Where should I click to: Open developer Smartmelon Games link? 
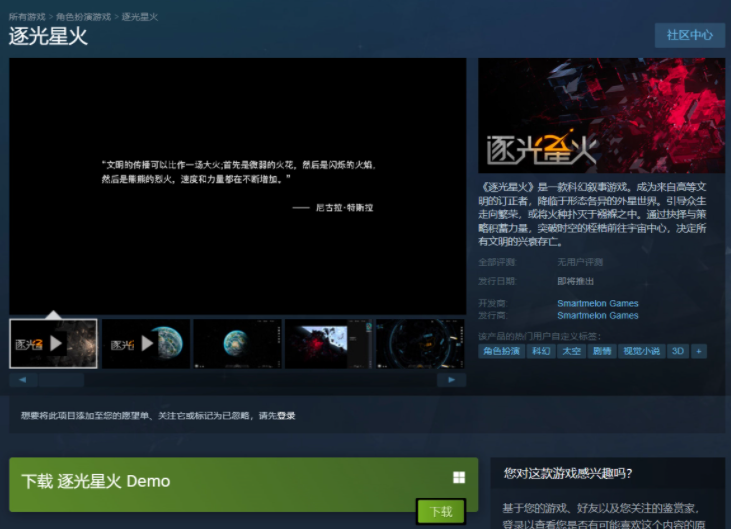click(598, 303)
